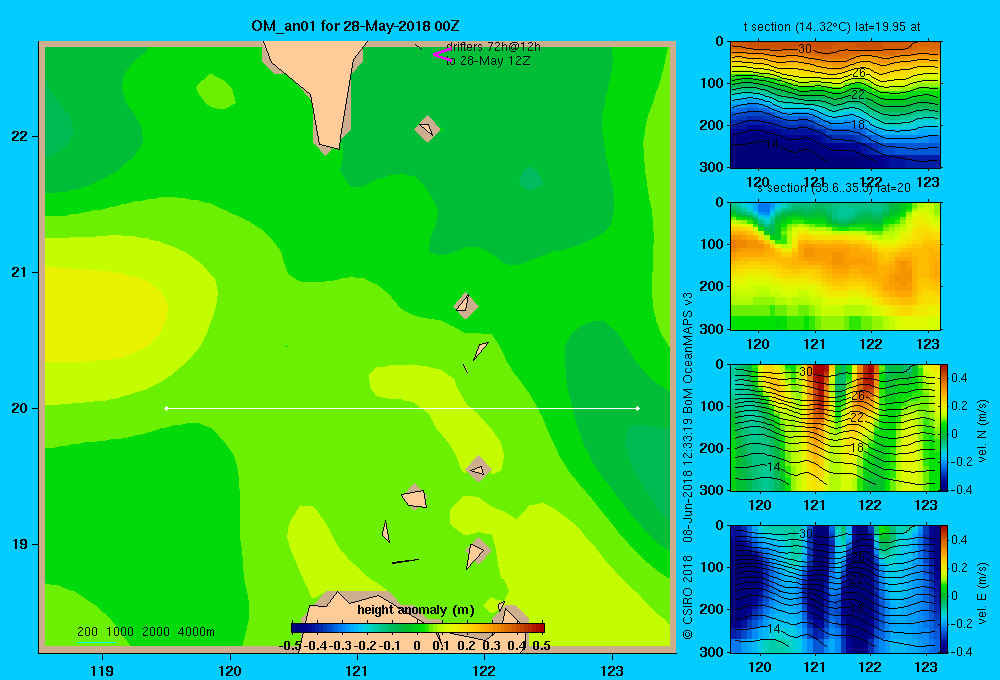Click the small island just below 21N
The height and width of the screenshot is (680, 1000).
(x=466, y=306)
